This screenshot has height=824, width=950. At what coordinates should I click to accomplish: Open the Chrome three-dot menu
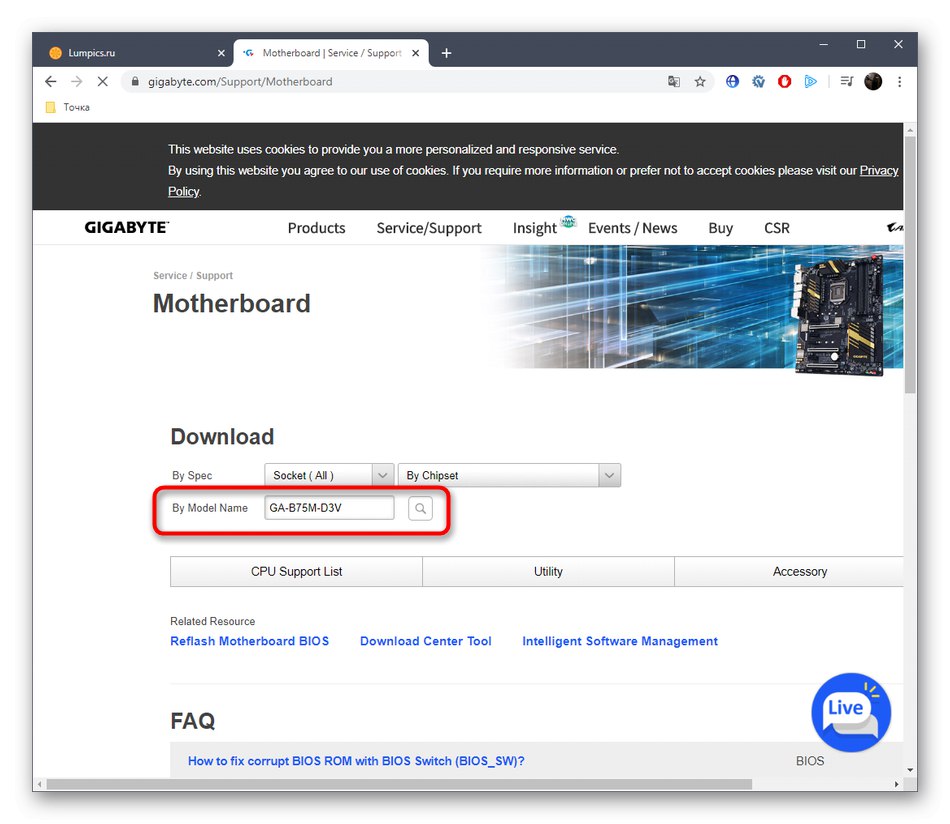coord(899,81)
